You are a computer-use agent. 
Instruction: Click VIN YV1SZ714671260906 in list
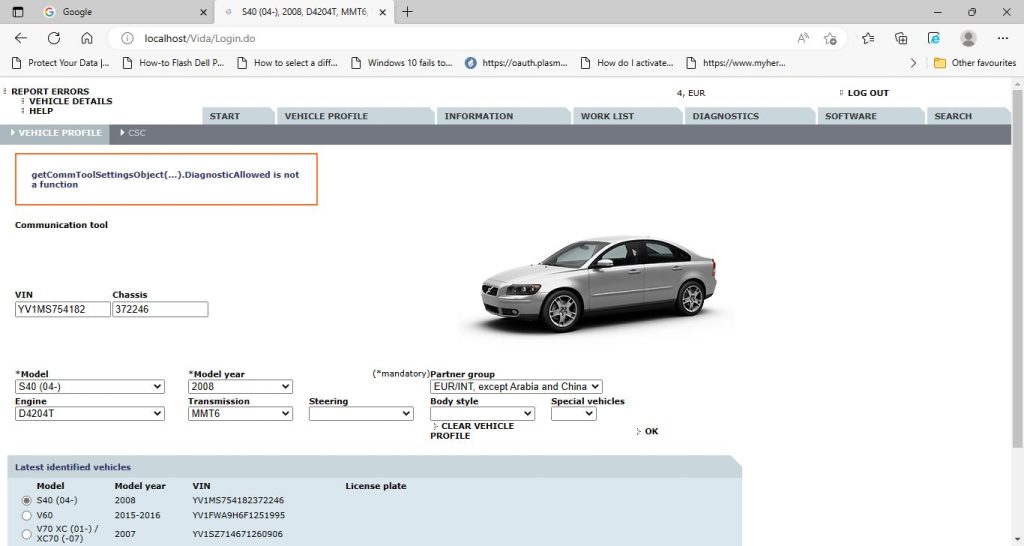(x=238, y=534)
